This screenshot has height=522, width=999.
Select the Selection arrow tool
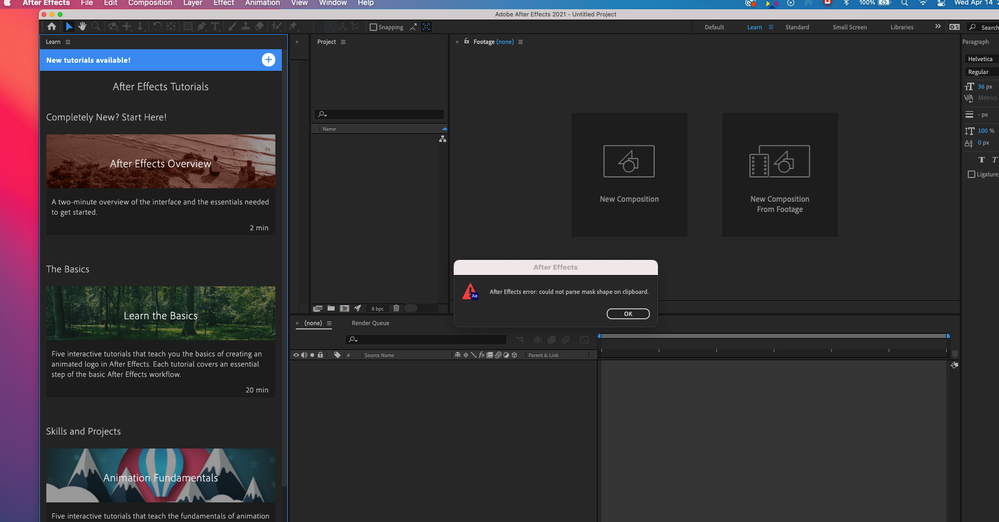[x=69, y=27]
